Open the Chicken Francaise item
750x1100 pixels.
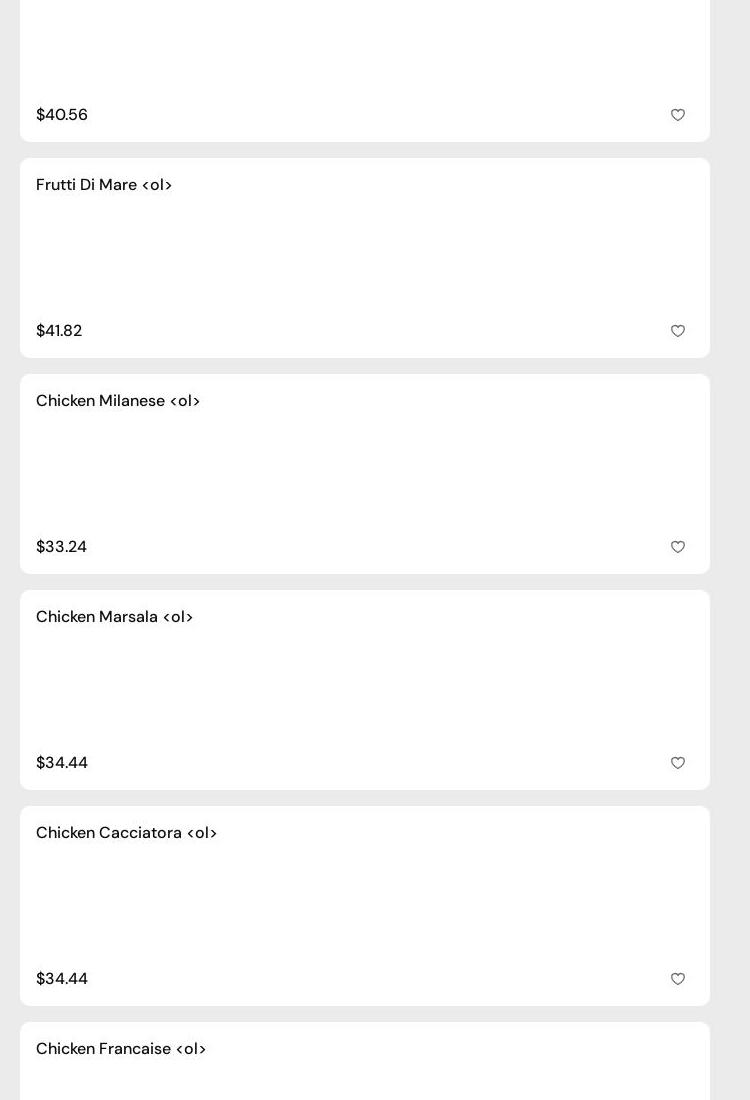tap(121, 1049)
